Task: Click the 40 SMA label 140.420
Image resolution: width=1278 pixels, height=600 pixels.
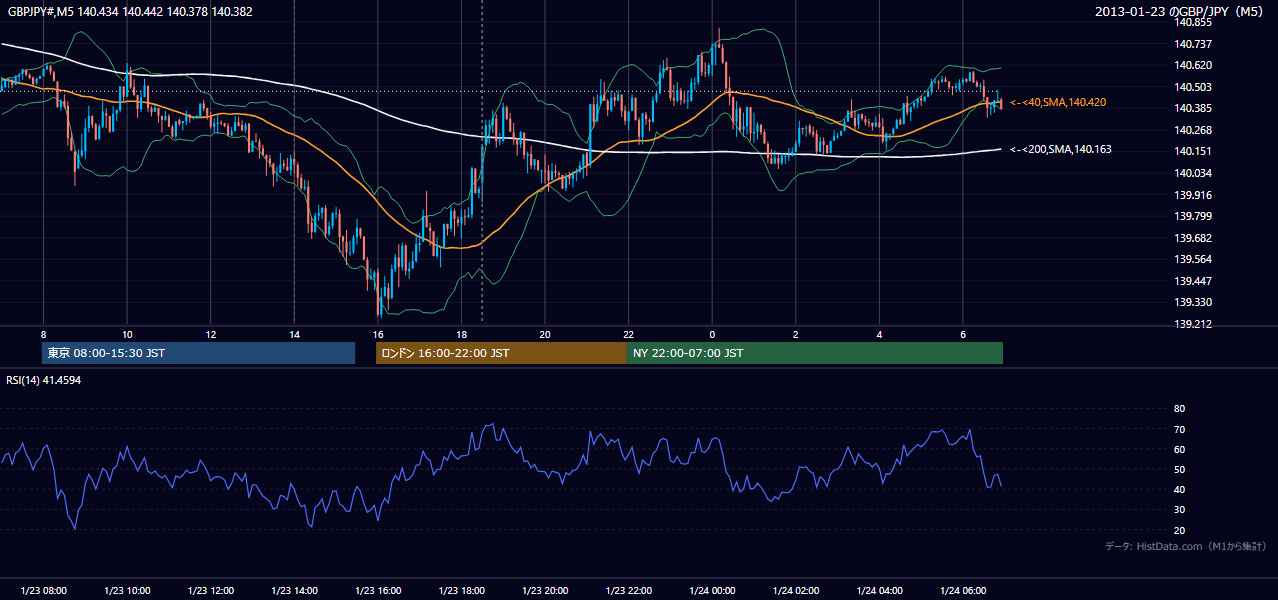Action: pos(1058,102)
